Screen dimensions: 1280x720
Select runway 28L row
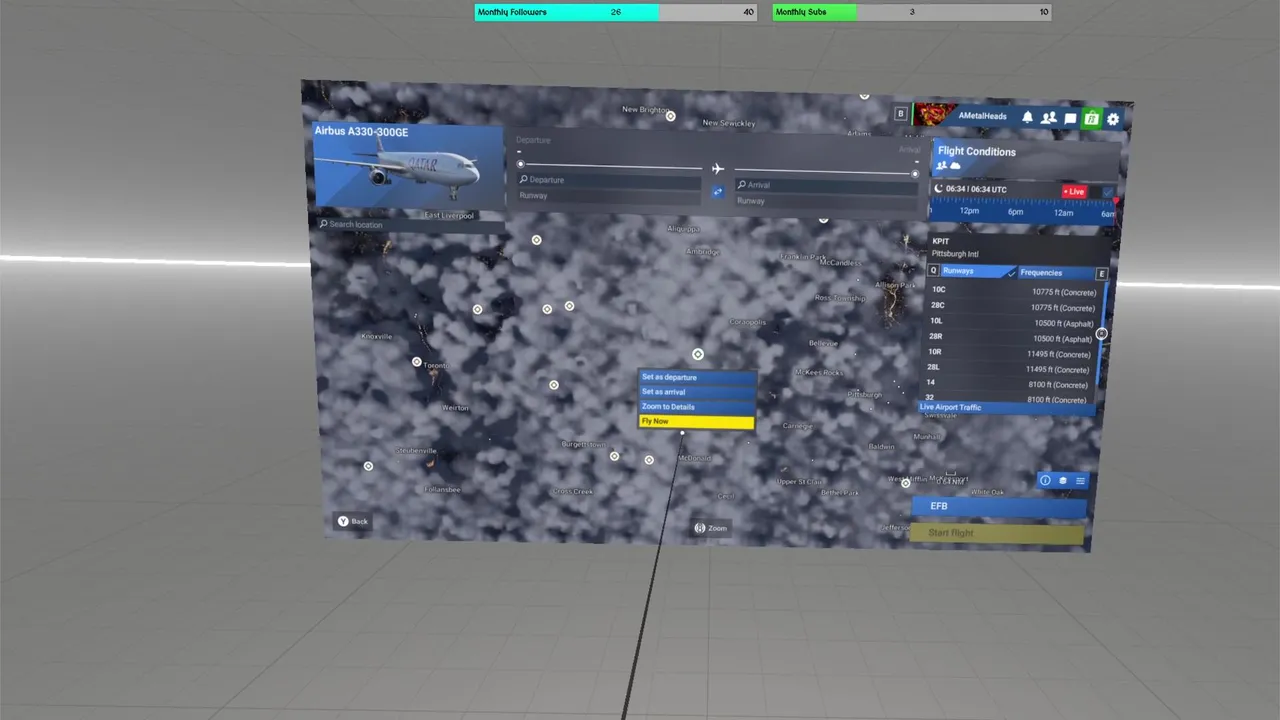(x=1010, y=368)
